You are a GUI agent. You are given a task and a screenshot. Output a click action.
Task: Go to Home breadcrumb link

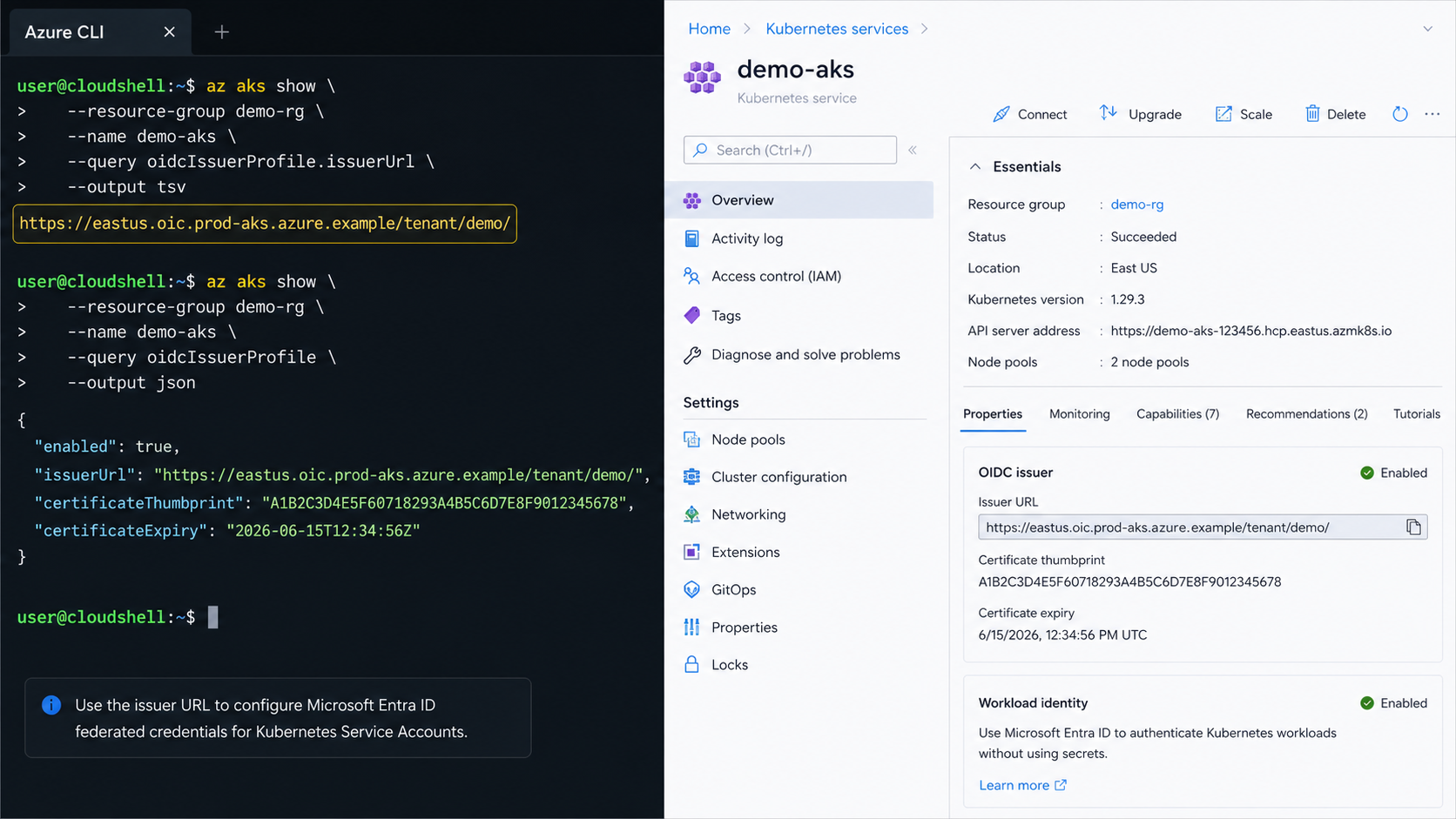pyautogui.click(x=709, y=29)
